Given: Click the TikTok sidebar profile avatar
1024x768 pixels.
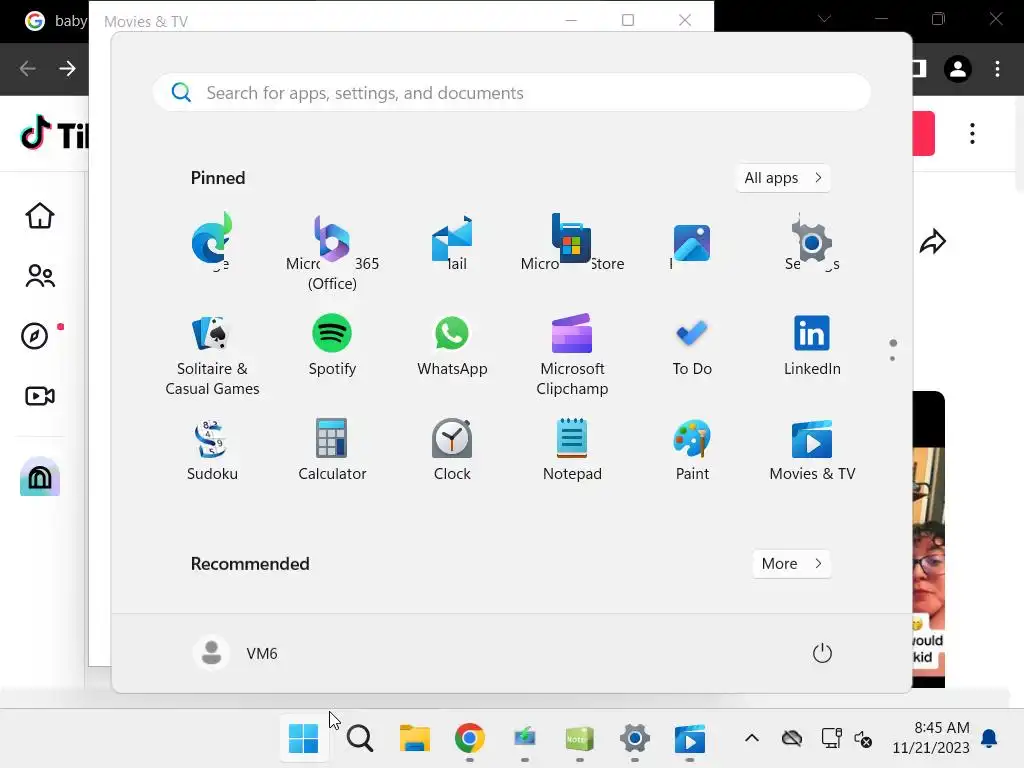Looking at the screenshot, I should [x=40, y=476].
